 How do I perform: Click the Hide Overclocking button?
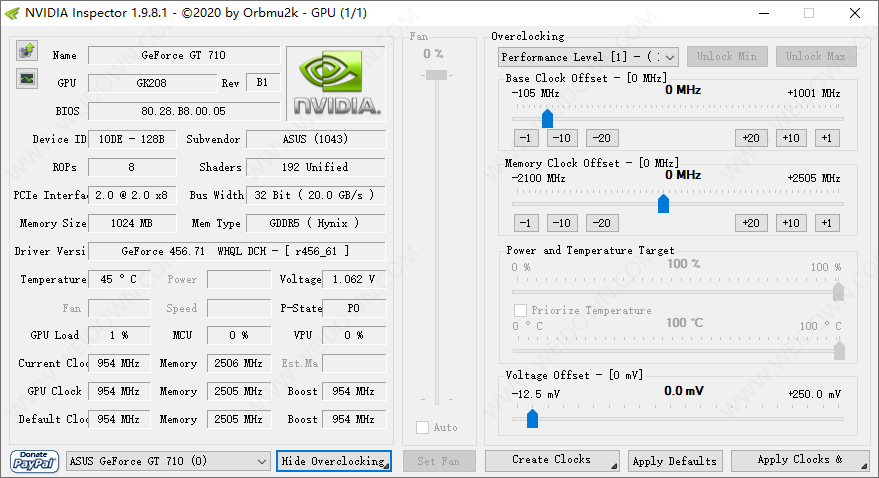click(x=334, y=461)
